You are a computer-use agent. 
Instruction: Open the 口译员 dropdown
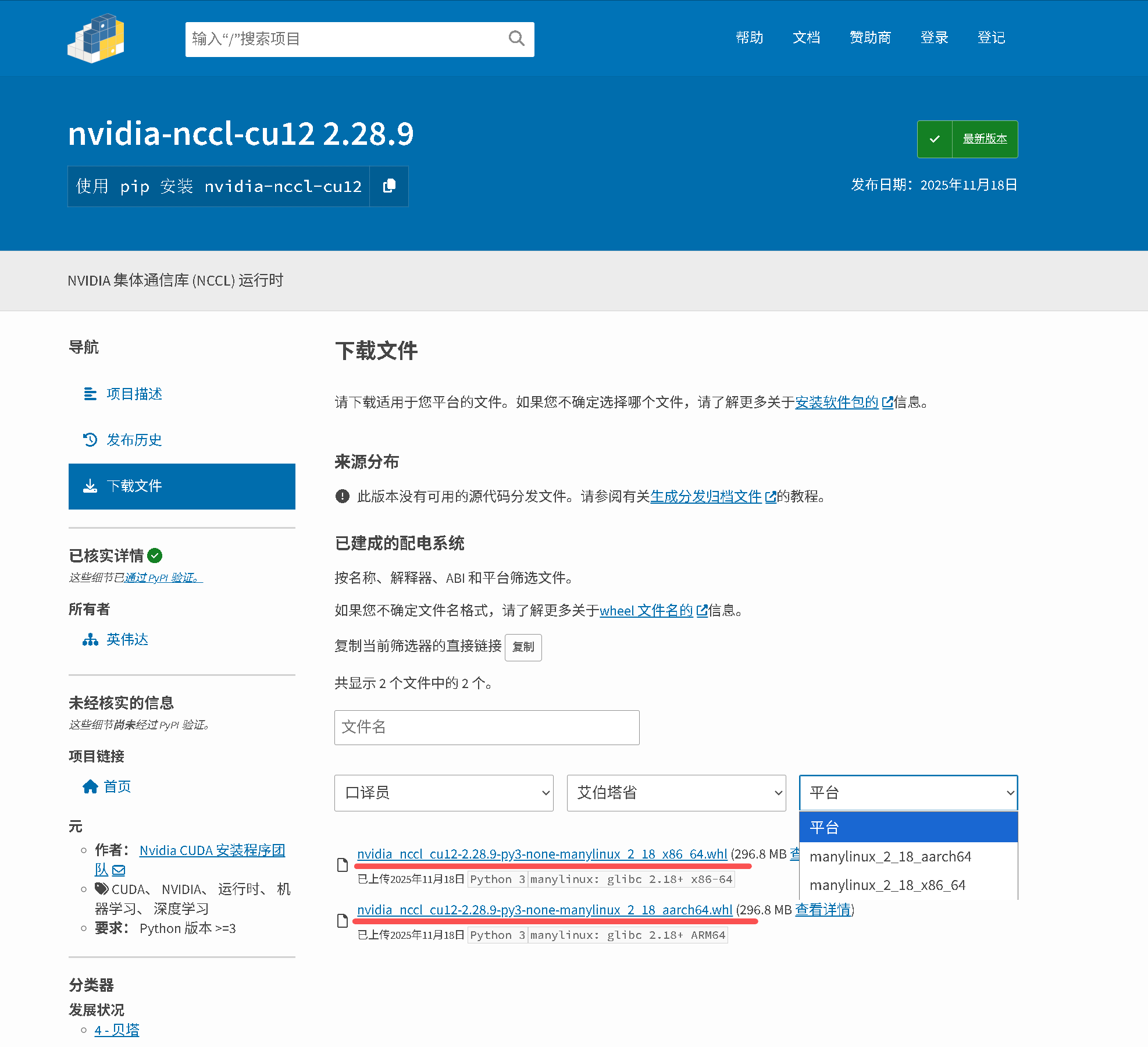443,793
